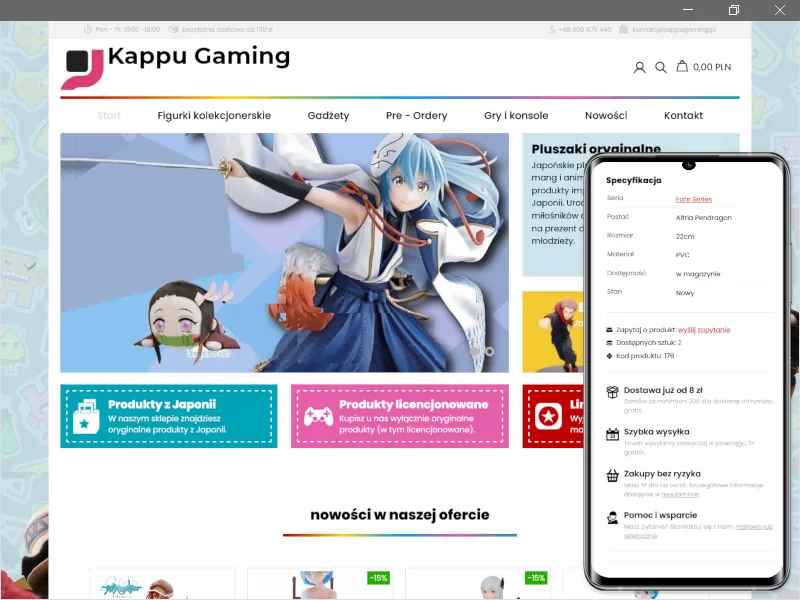800x600 pixels.
Task: Click the Produkty z Japonii banner title
Action: [162, 405]
